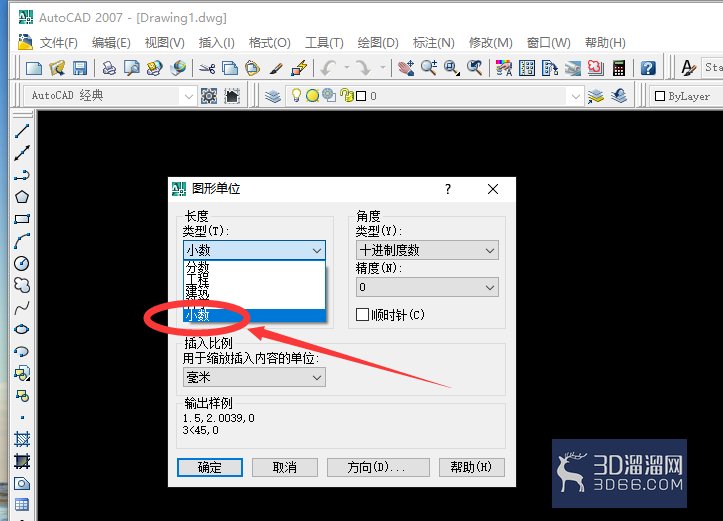723x521 pixels.
Task: Select the Revision Cloud tool
Action: [x=22, y=285]
